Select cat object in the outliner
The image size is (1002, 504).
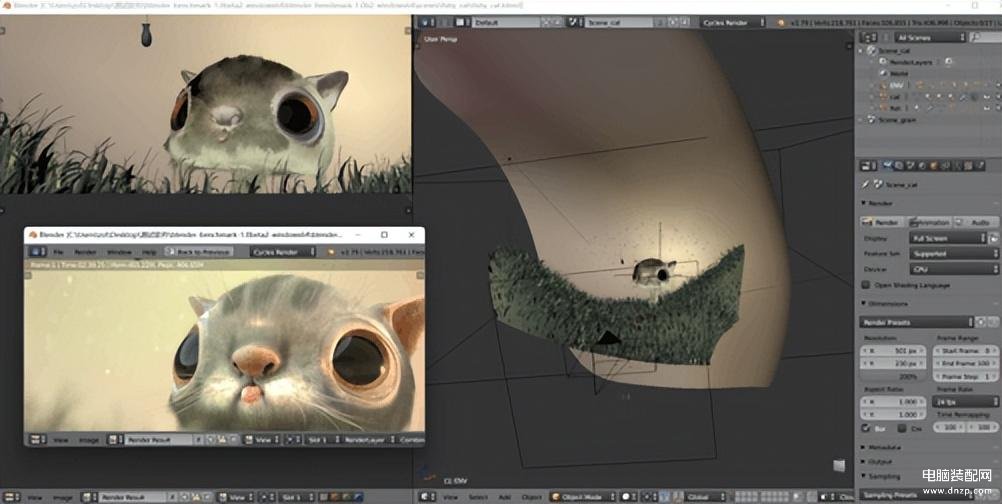point(895,96)
